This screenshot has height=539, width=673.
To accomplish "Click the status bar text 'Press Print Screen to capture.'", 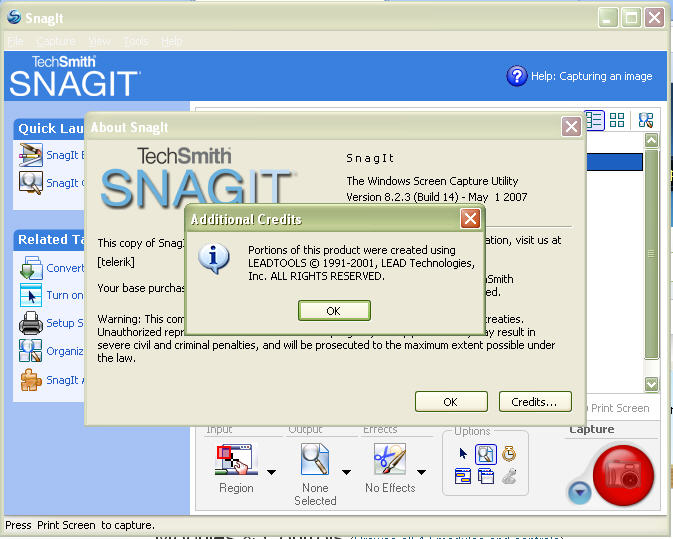I will (x=80, y=525).
